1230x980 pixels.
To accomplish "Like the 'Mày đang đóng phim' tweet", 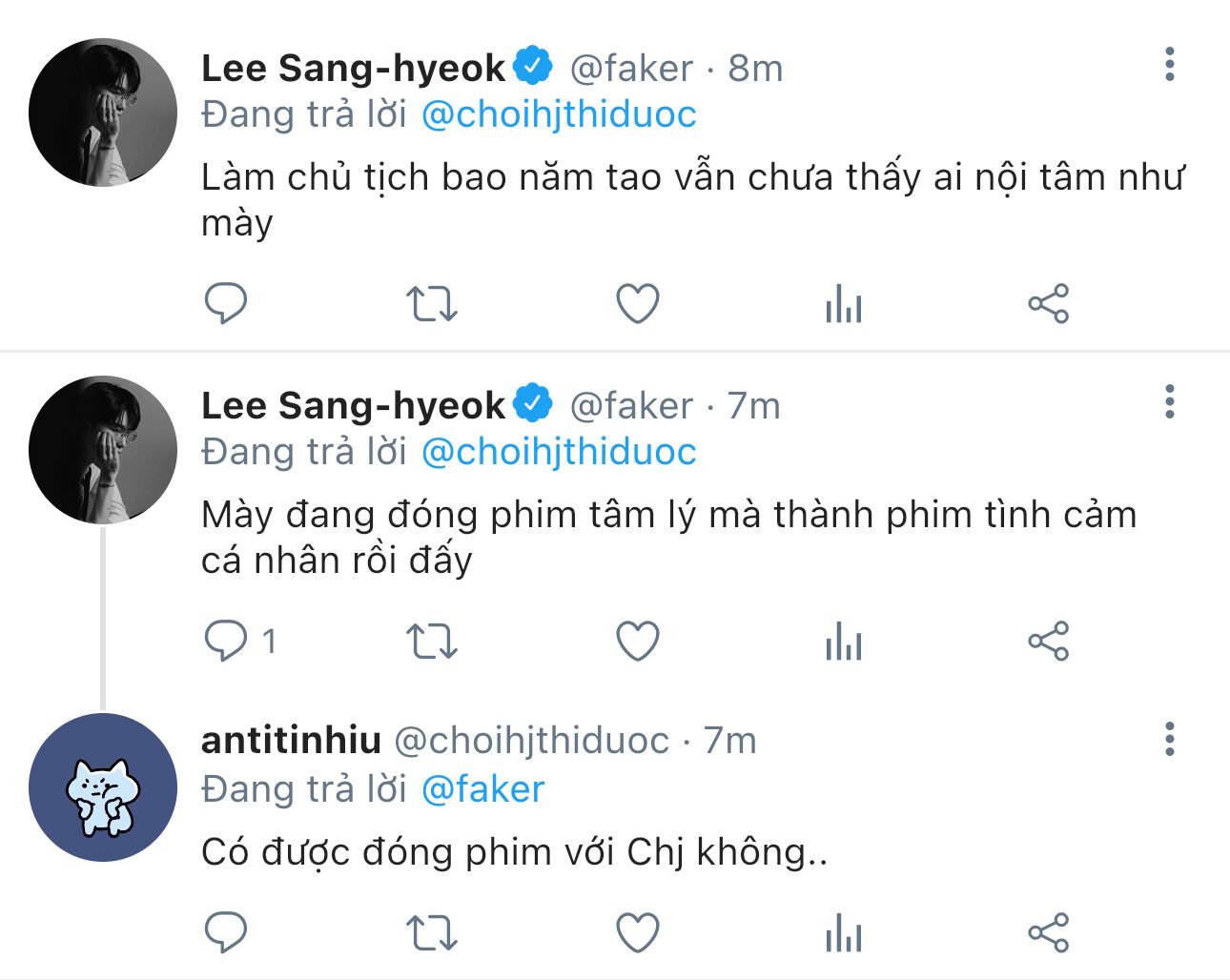I will point(638,641).
